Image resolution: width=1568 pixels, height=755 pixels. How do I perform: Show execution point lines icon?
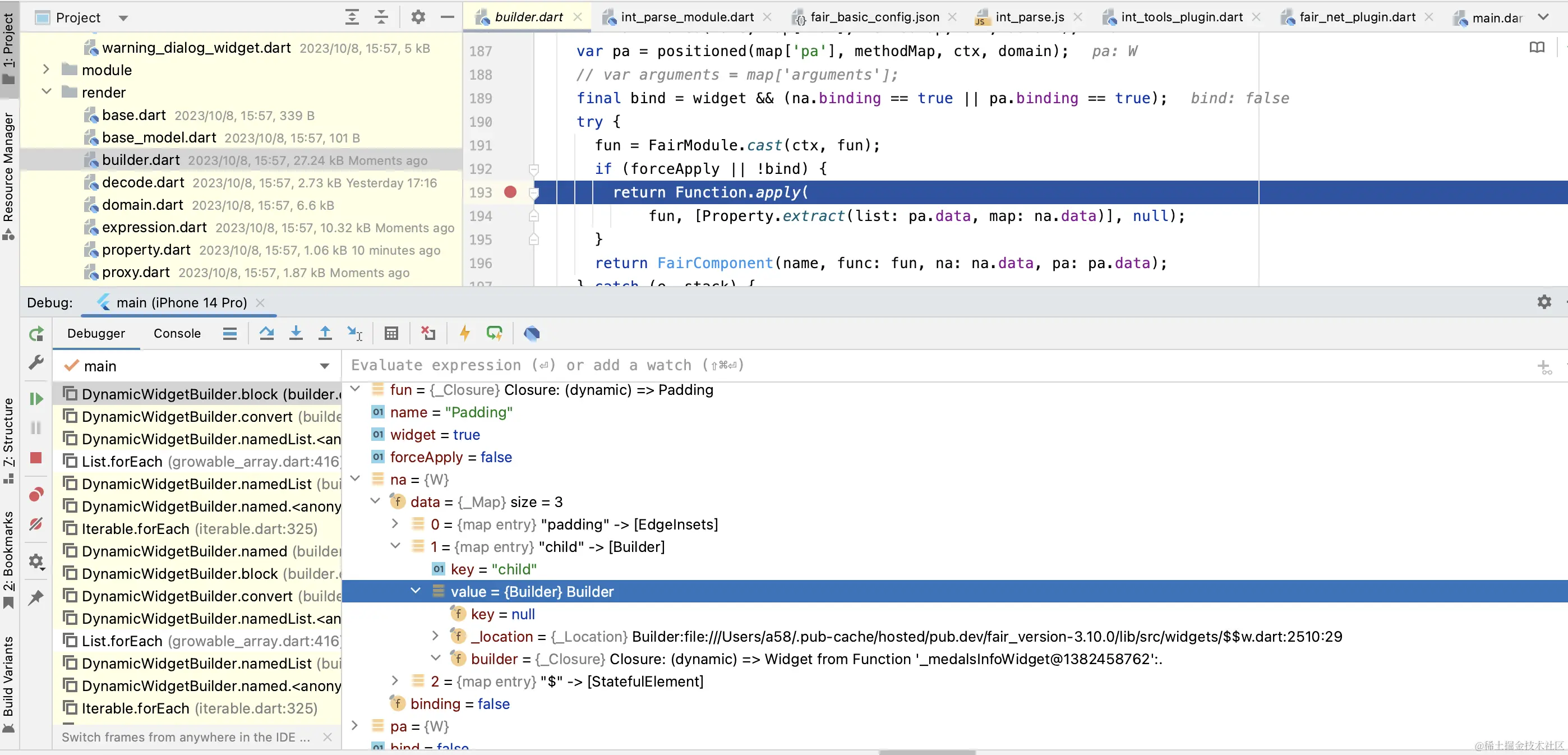[x=229, y=333]
